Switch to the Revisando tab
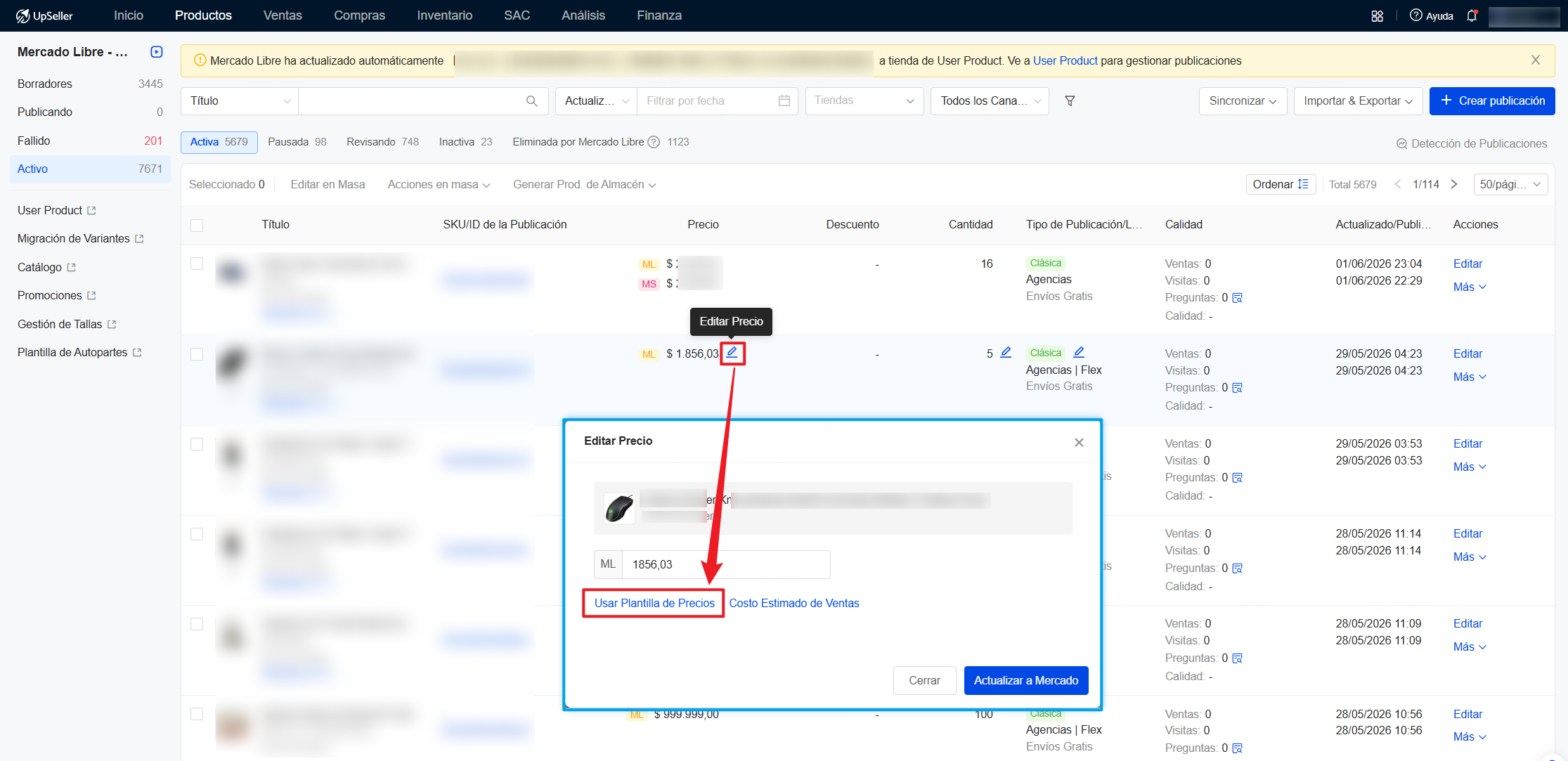Screen dimensions: 1568x761 click(382, 142)
